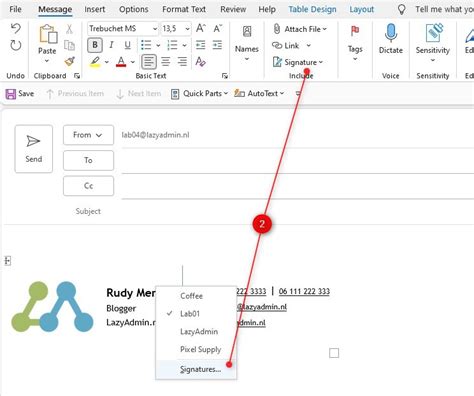Open the Tags flag menu
The height and width of the screenshot is (396, 474).
pyautogui.click(x=355, y=43)
